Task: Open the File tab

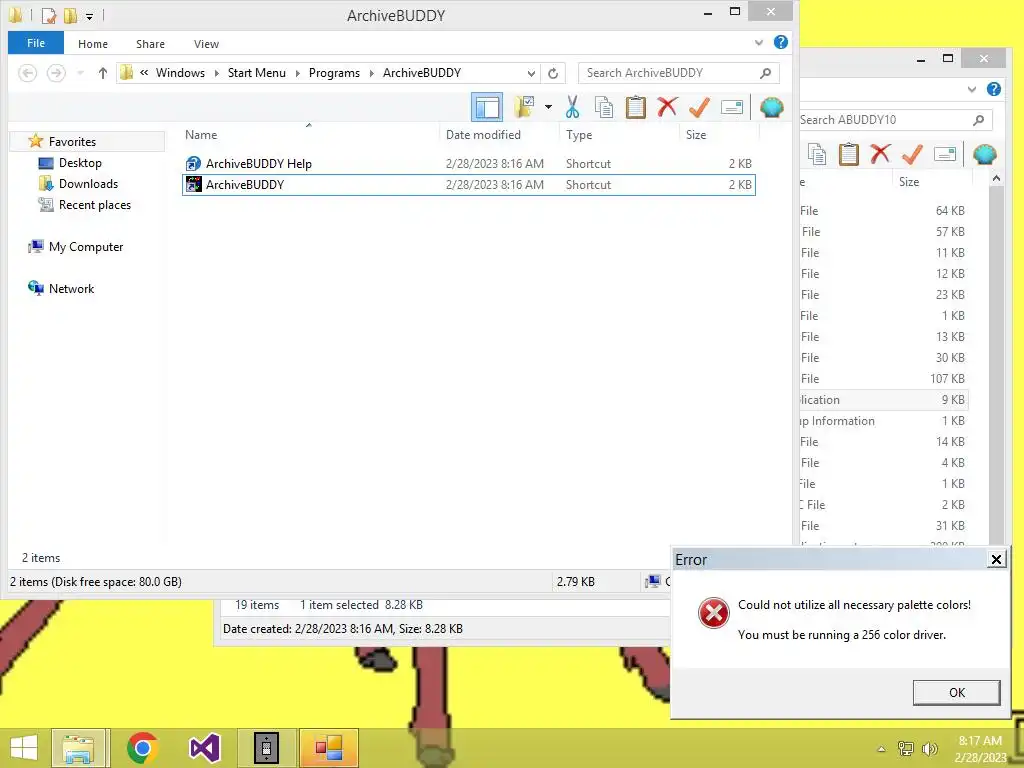Action: (36, 43)
